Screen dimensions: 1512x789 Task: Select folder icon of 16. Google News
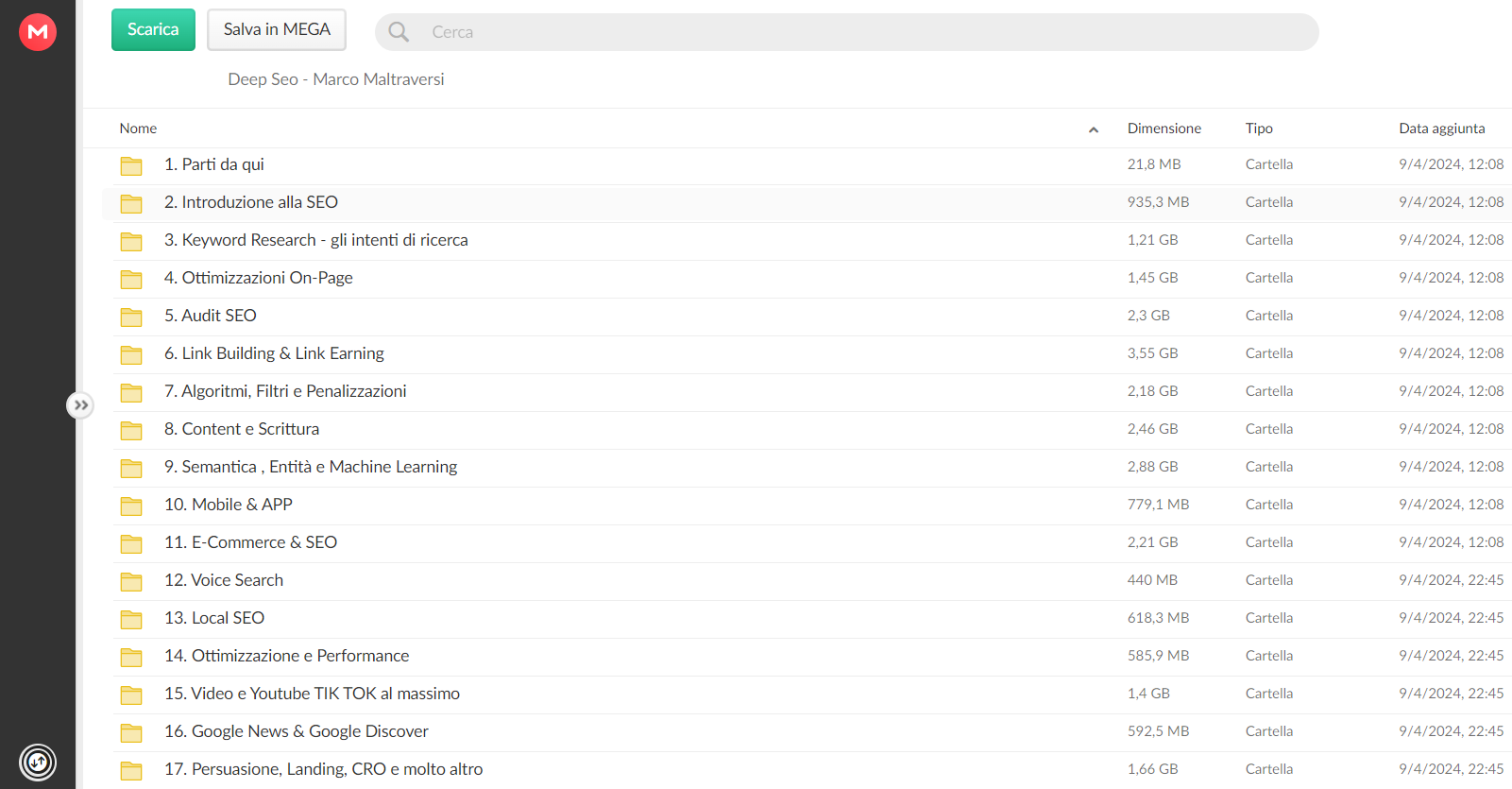click(x=131, y=733)
